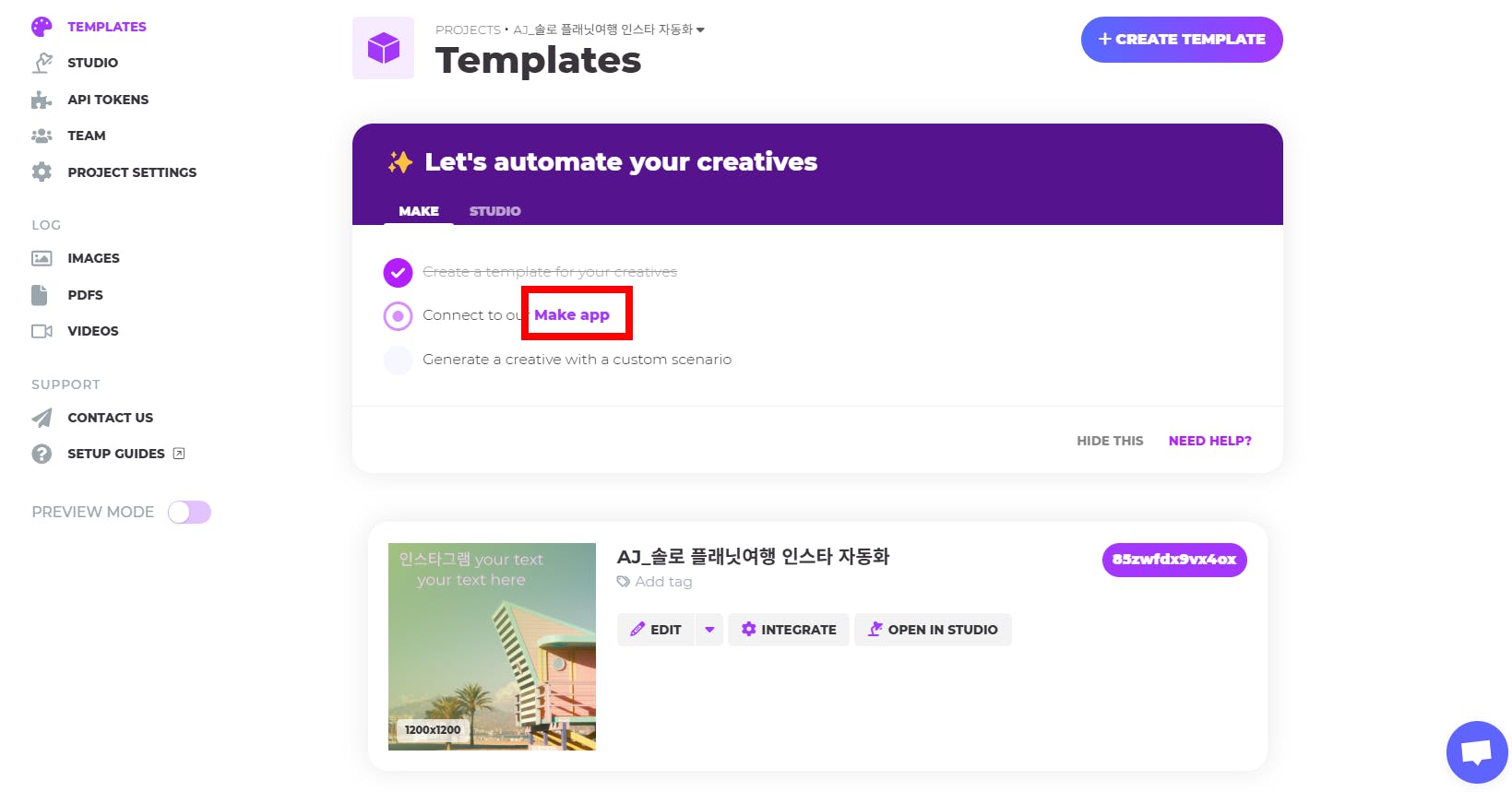Open Team using the people icon
The width and height of the screenshot is (1512, 792).
[42, 136]
